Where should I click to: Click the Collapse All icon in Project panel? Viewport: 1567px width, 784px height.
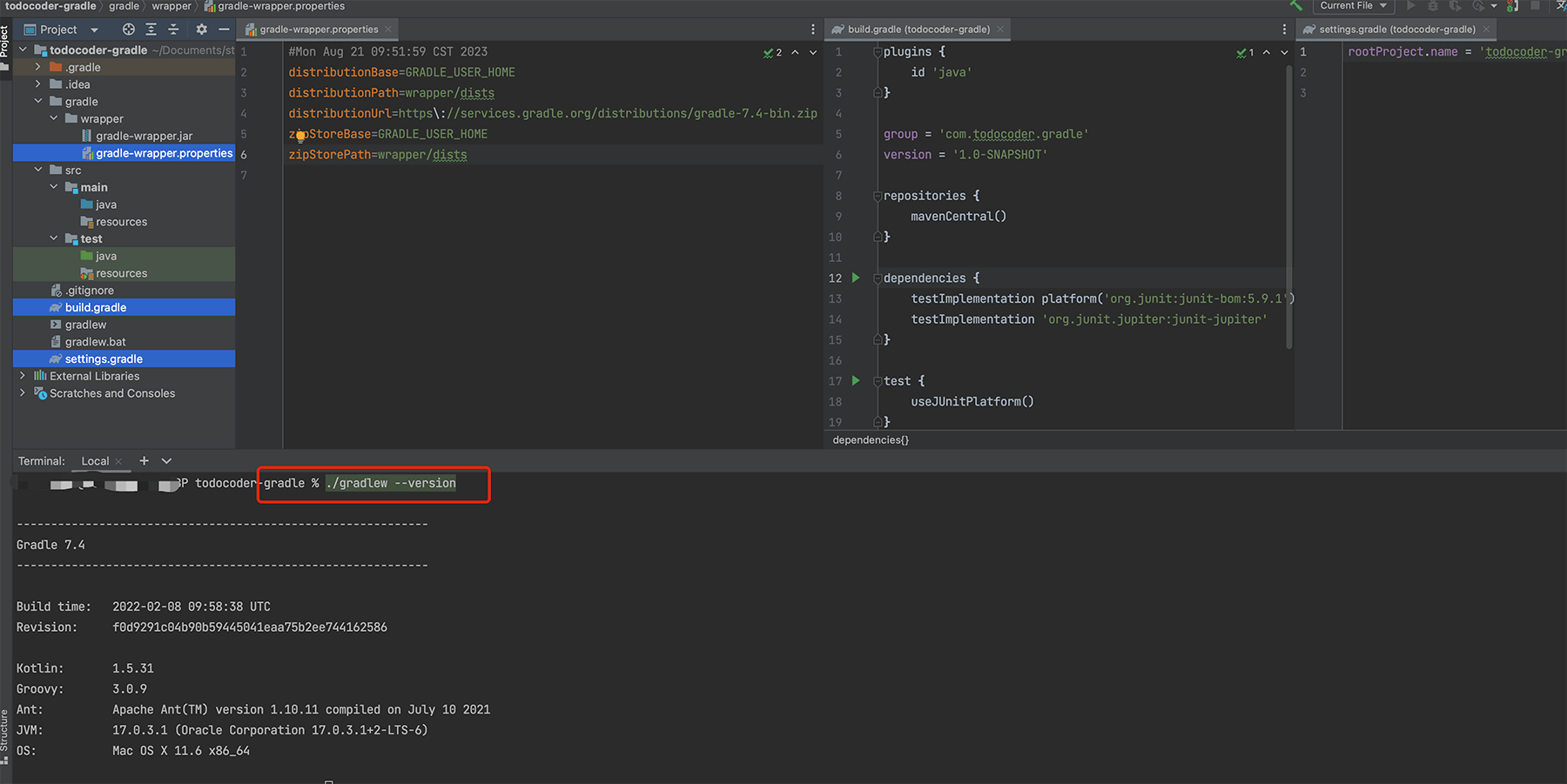(x=173, y=30)
